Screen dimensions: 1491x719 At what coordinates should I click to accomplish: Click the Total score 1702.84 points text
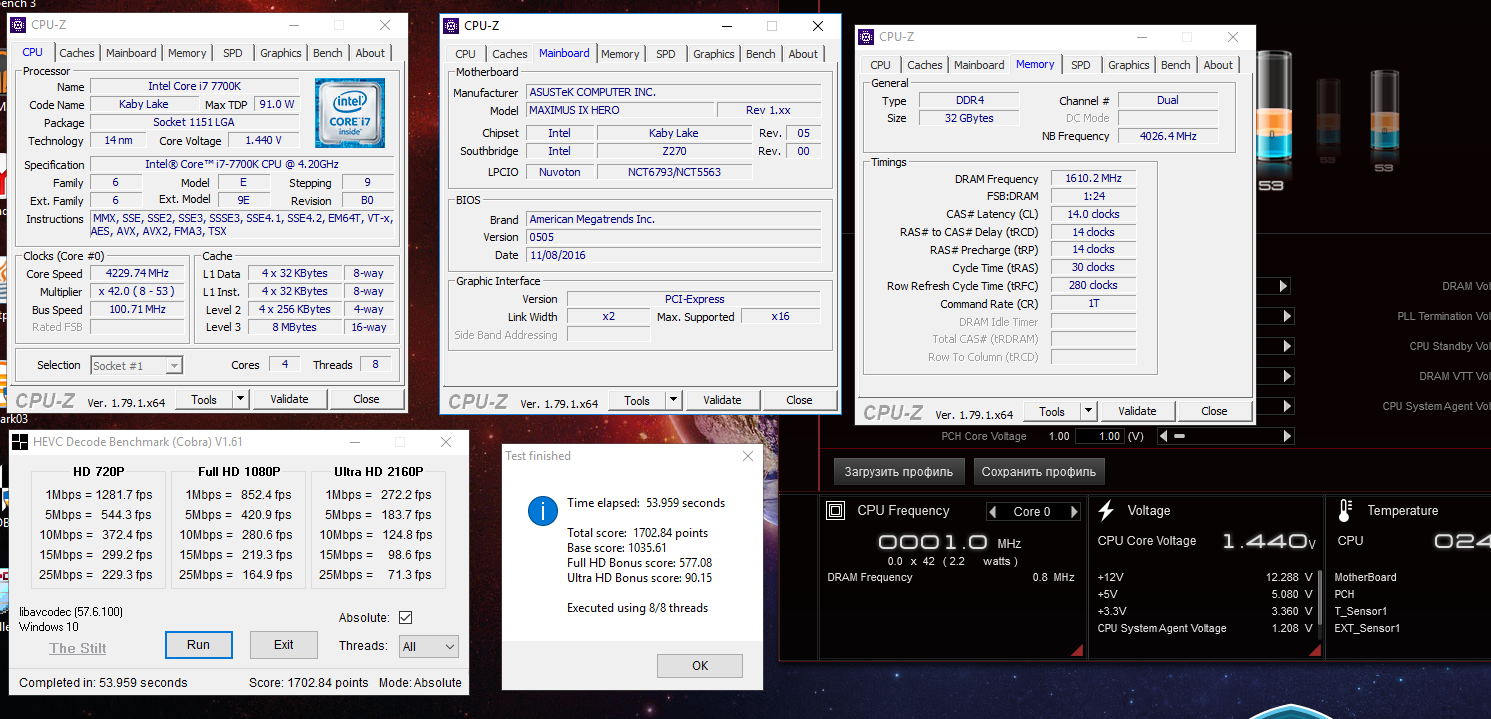(x=637, y=534)
